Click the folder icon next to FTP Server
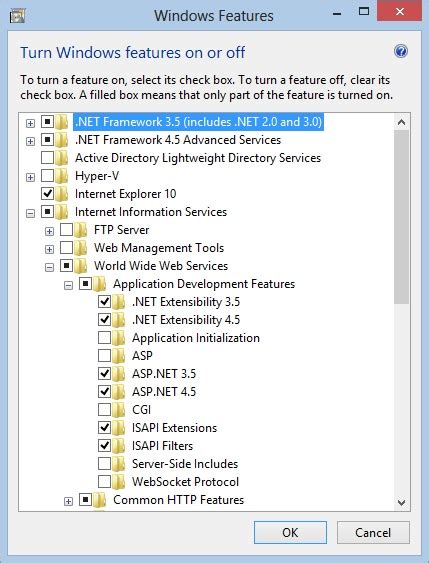This screenshot has width=429, height=563. [81, 230]
